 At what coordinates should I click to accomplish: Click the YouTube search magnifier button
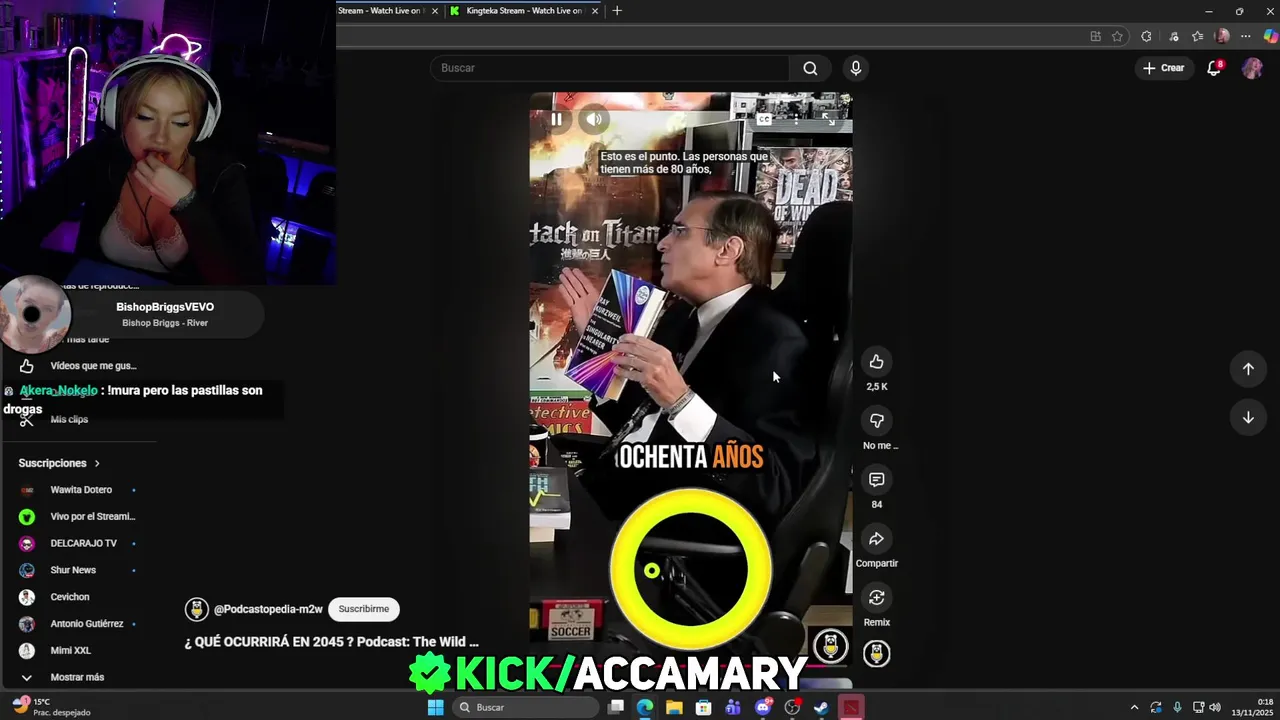click(x=810, y=68)
